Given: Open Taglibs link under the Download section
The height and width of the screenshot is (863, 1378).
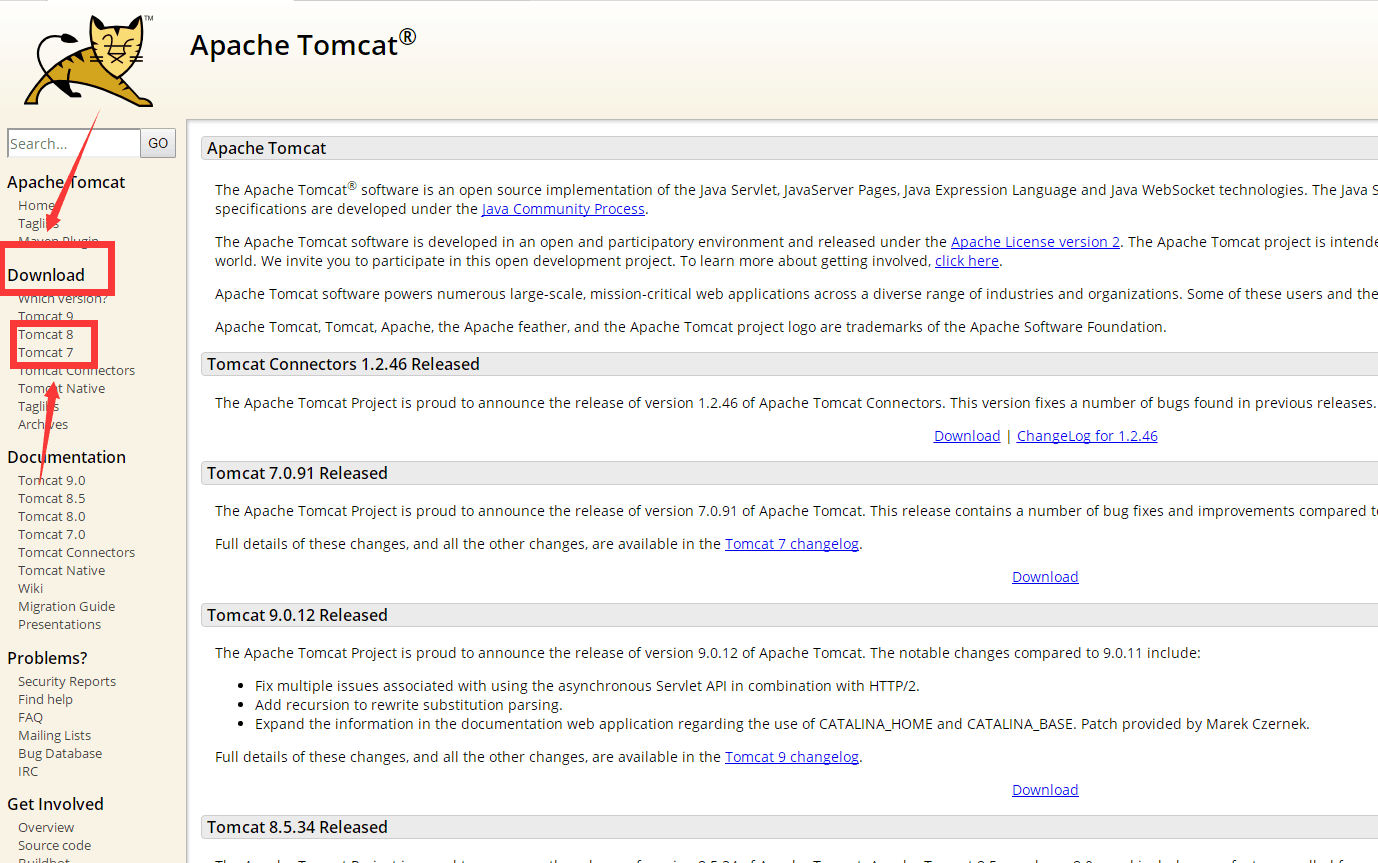Looking at the screenshot, I should (38, 406).
